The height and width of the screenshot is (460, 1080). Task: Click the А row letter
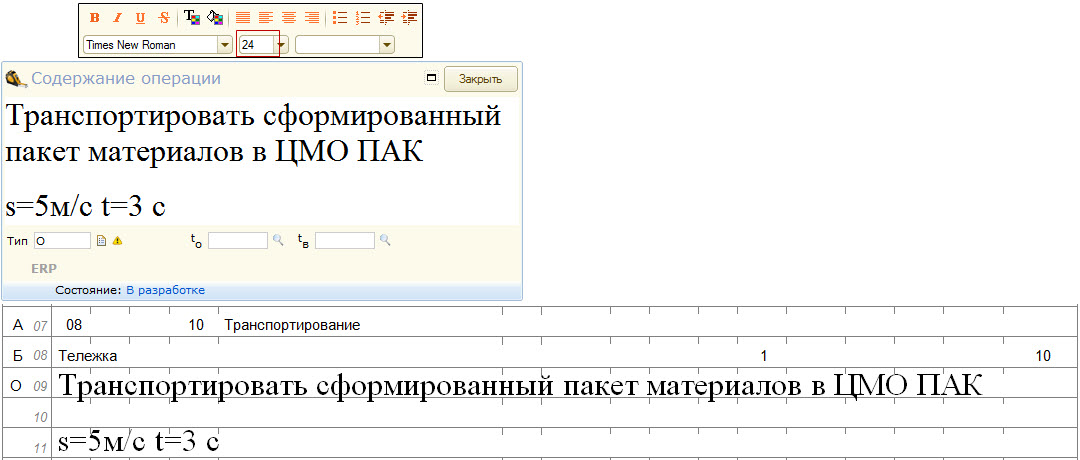tap(18, 325)
